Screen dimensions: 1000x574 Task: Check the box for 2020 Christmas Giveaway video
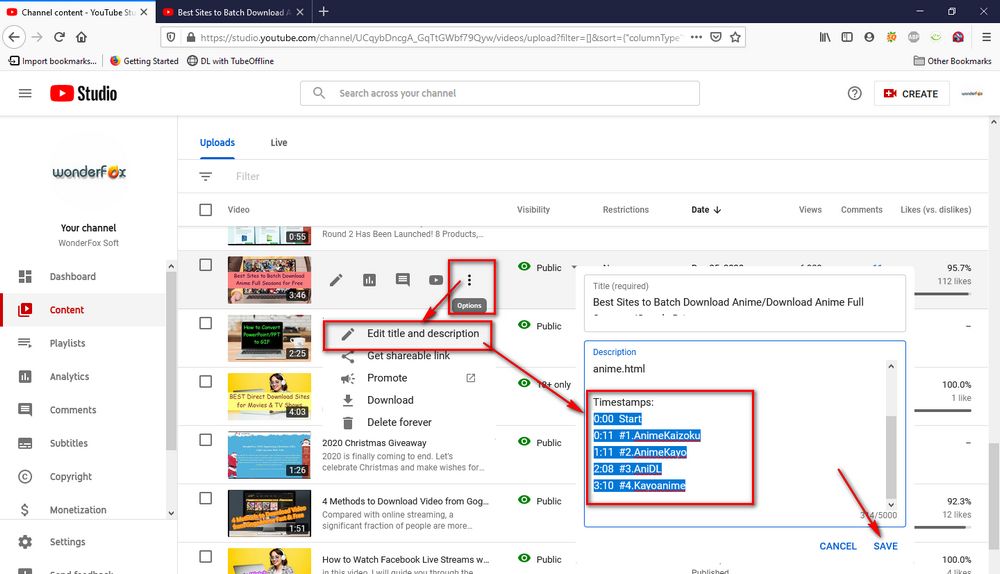[x=205, y=440]
